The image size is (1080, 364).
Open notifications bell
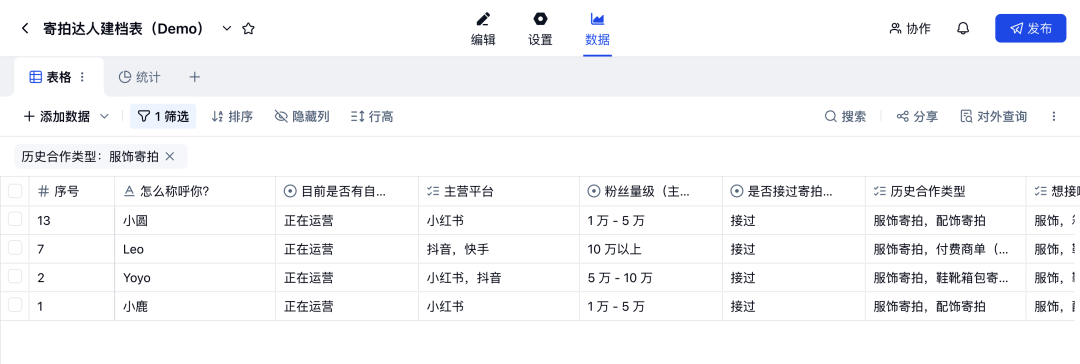(x=964, y=28)
